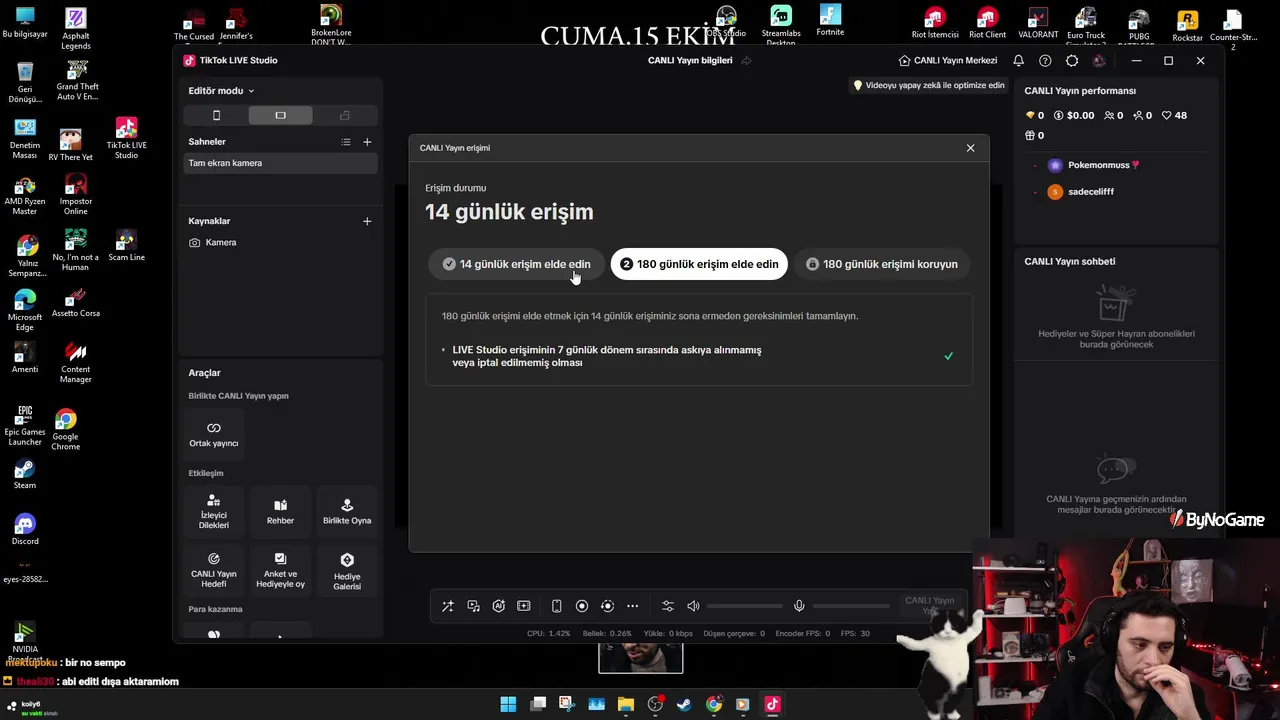Start recording with the record button

pyautogui.click(x=582, y=606)
